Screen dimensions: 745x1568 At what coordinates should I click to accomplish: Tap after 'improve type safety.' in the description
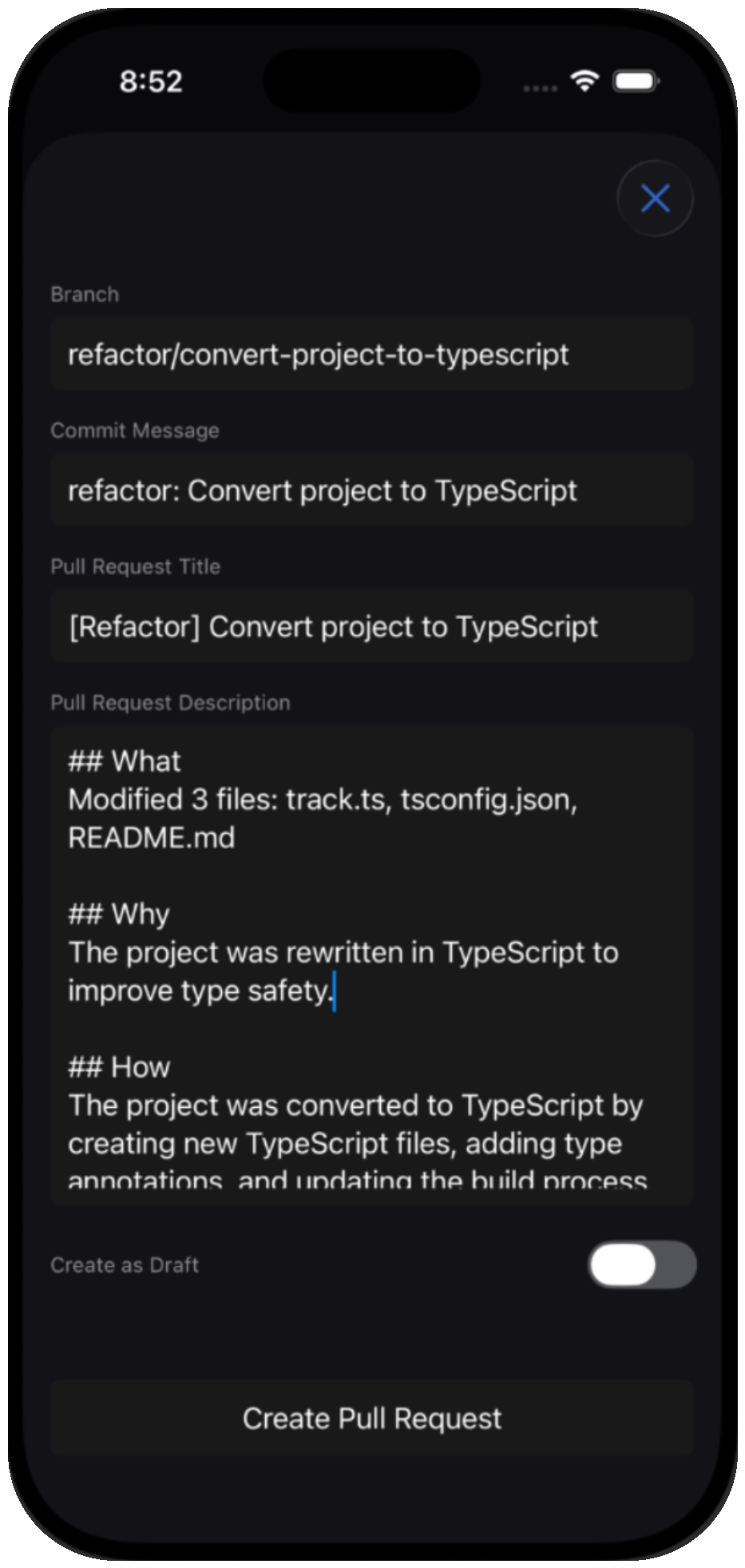335,990
